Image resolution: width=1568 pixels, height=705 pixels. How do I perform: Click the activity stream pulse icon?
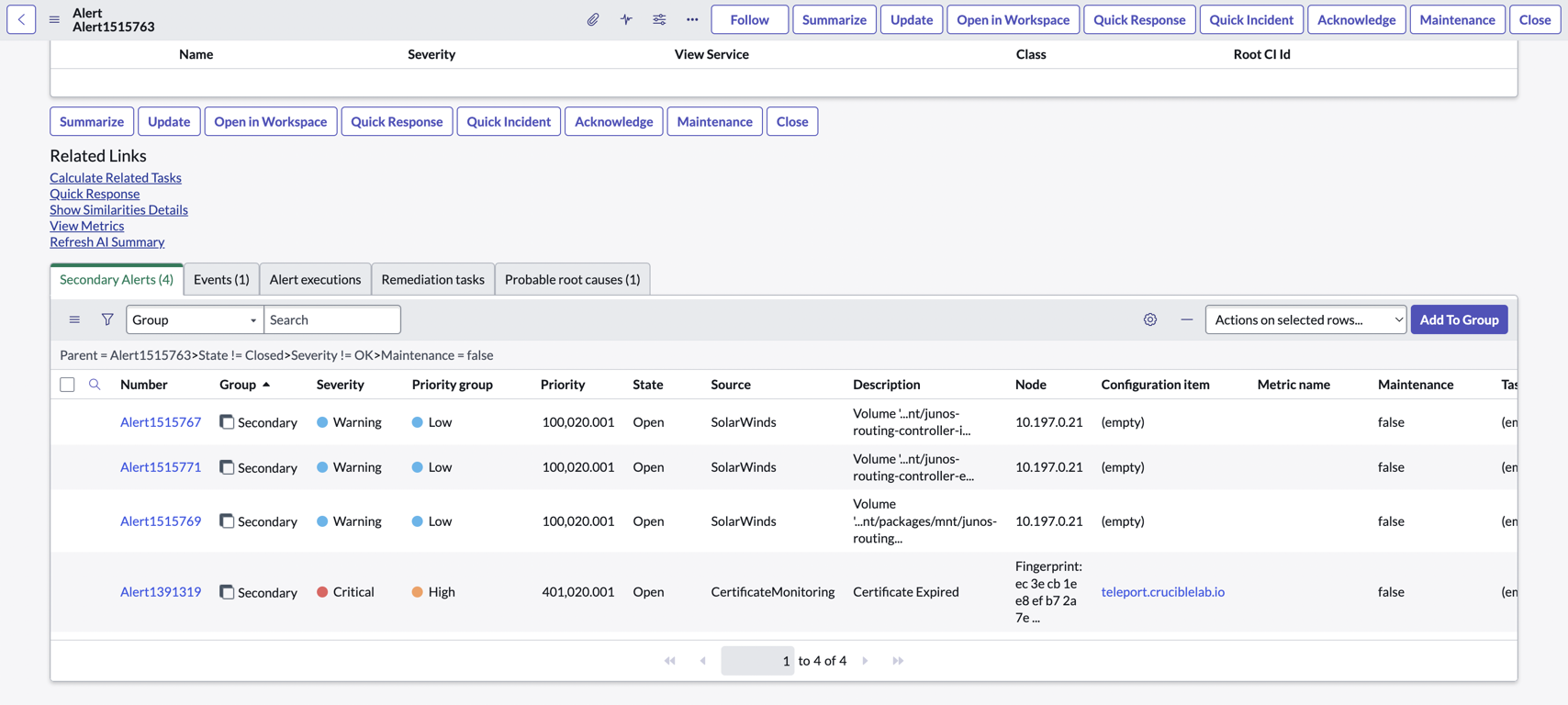point(626,19)
